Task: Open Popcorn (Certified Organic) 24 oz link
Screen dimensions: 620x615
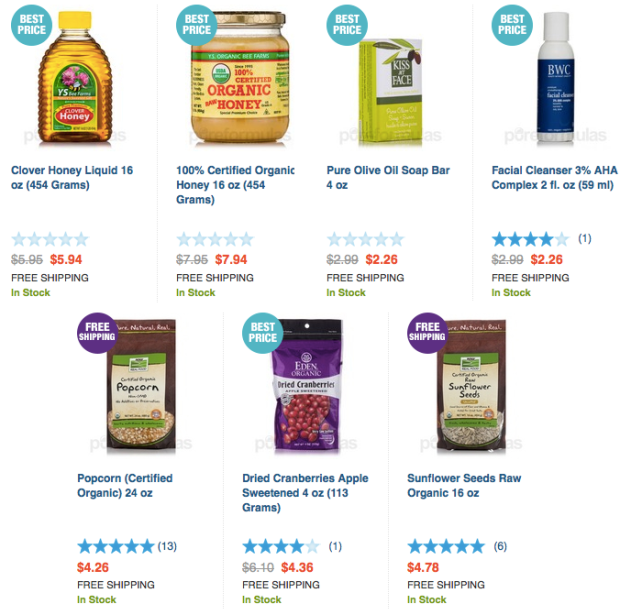Action: (125, 485)
